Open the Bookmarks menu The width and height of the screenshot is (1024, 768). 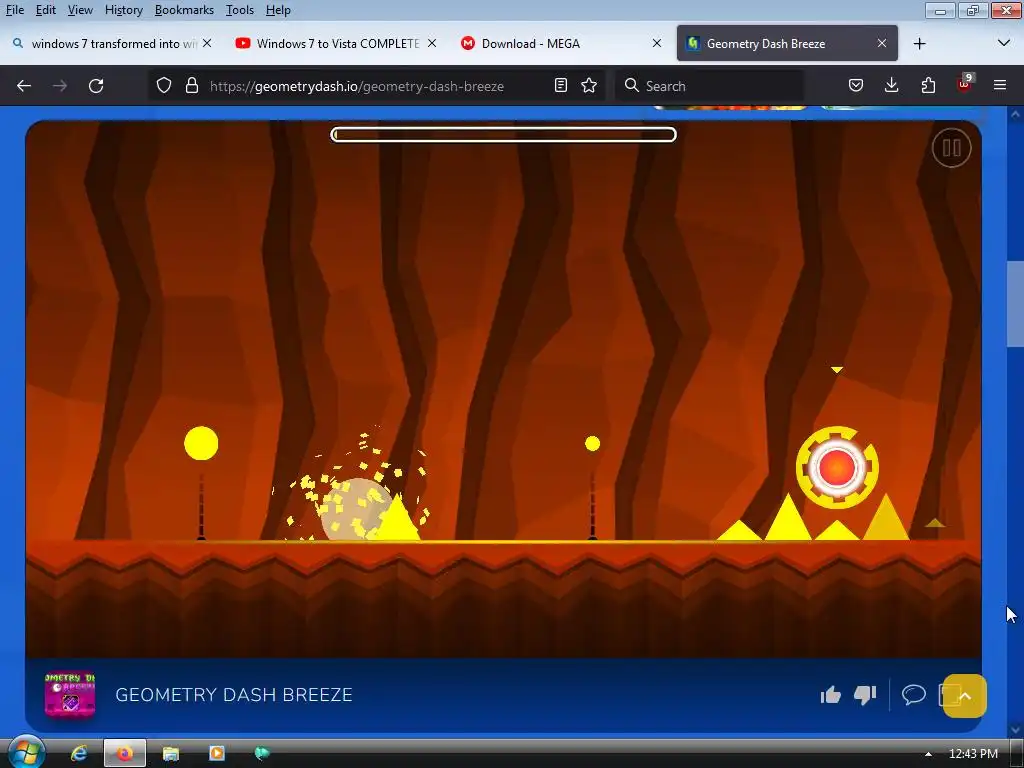coord(184,10)
